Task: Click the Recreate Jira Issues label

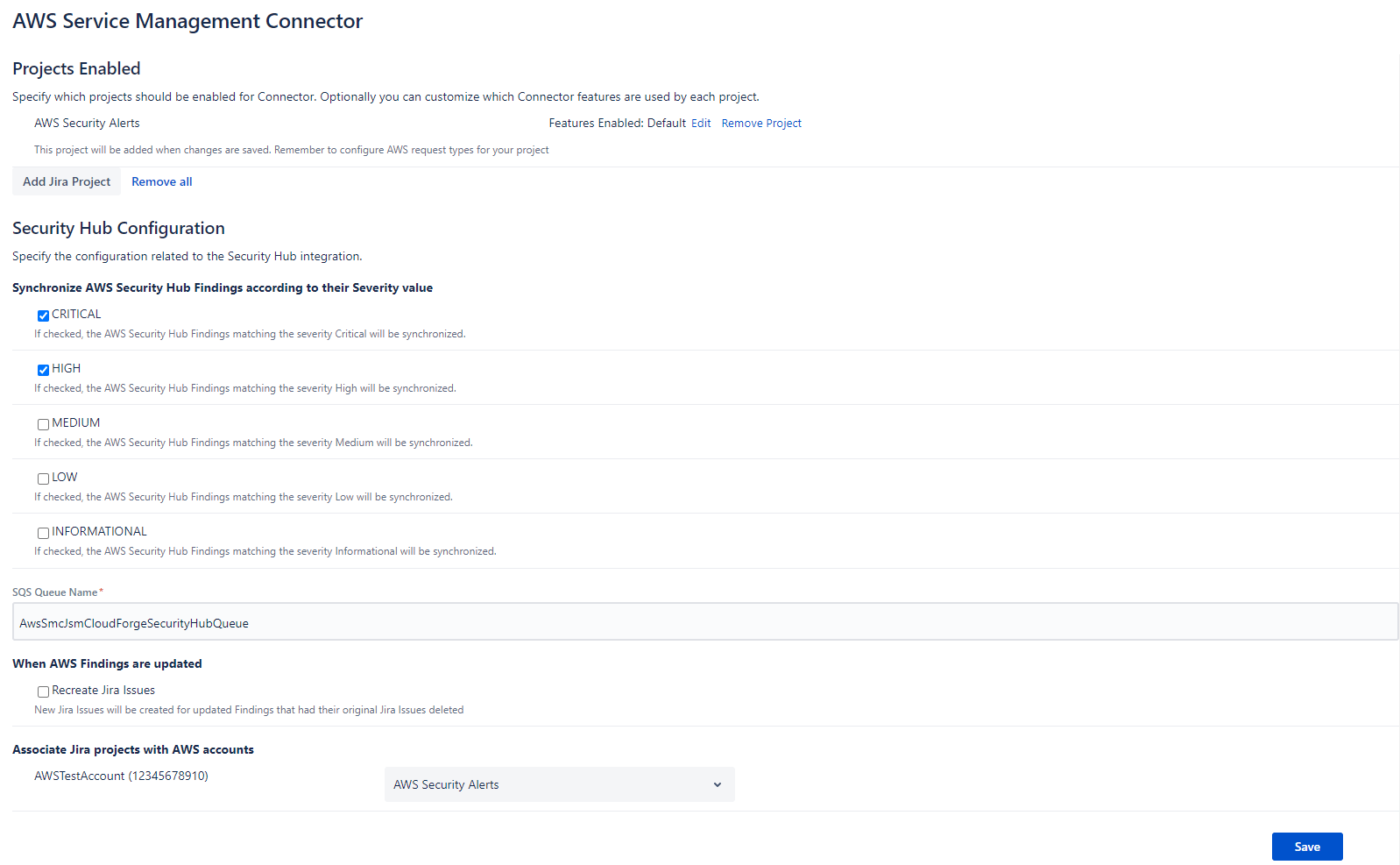Action: coord(103,690)
